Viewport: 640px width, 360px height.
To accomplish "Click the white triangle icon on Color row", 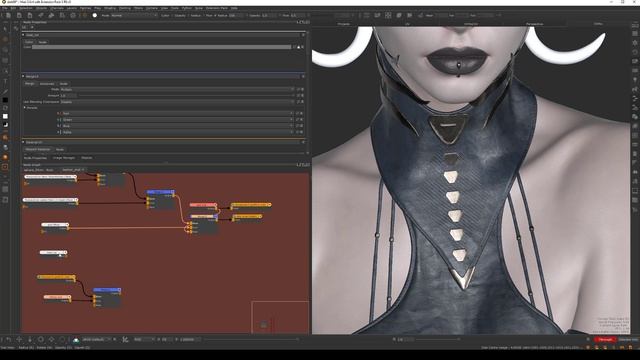I will coord(298,47).
